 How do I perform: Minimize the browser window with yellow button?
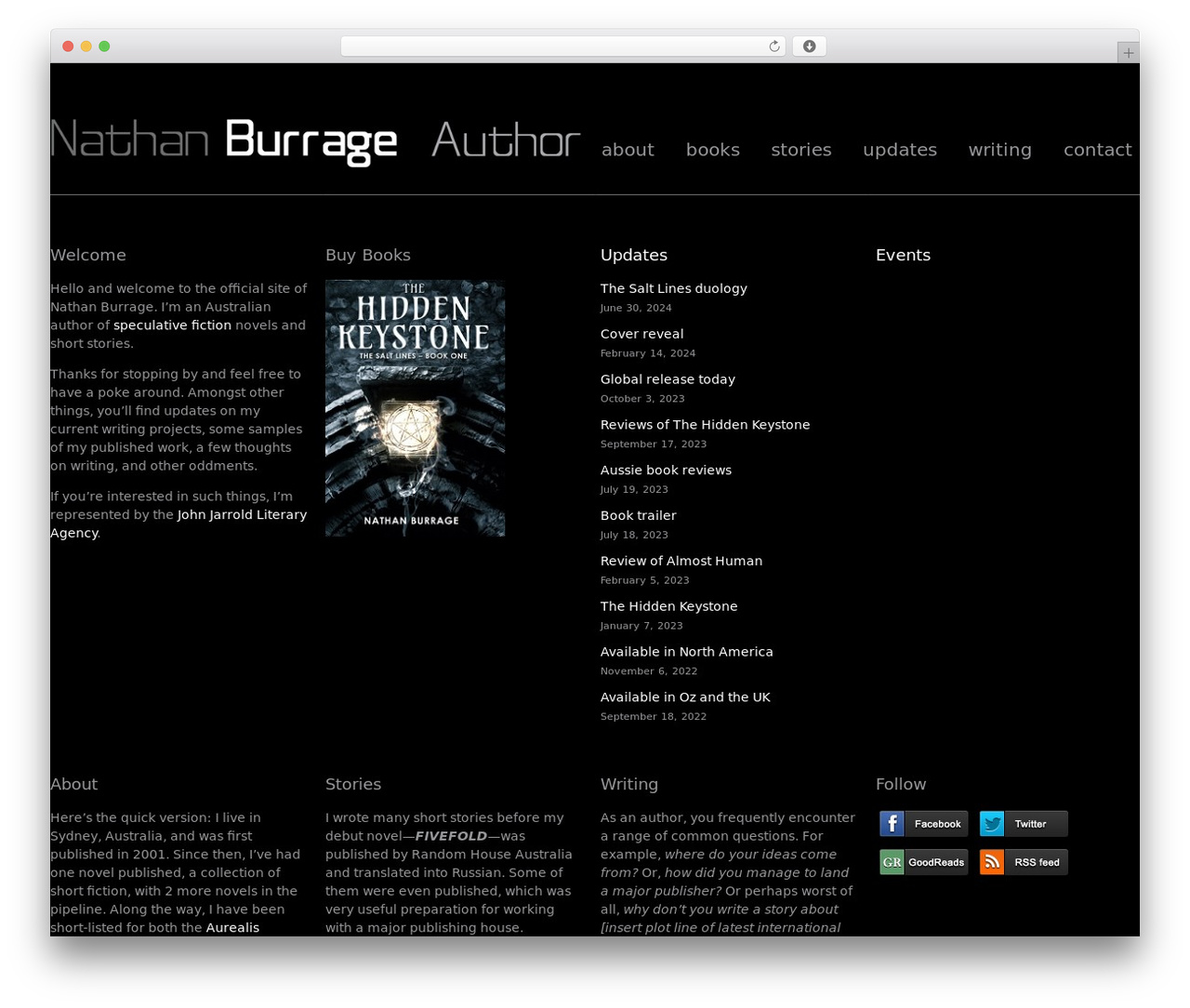pyautogui.click(x=86, y=46)
